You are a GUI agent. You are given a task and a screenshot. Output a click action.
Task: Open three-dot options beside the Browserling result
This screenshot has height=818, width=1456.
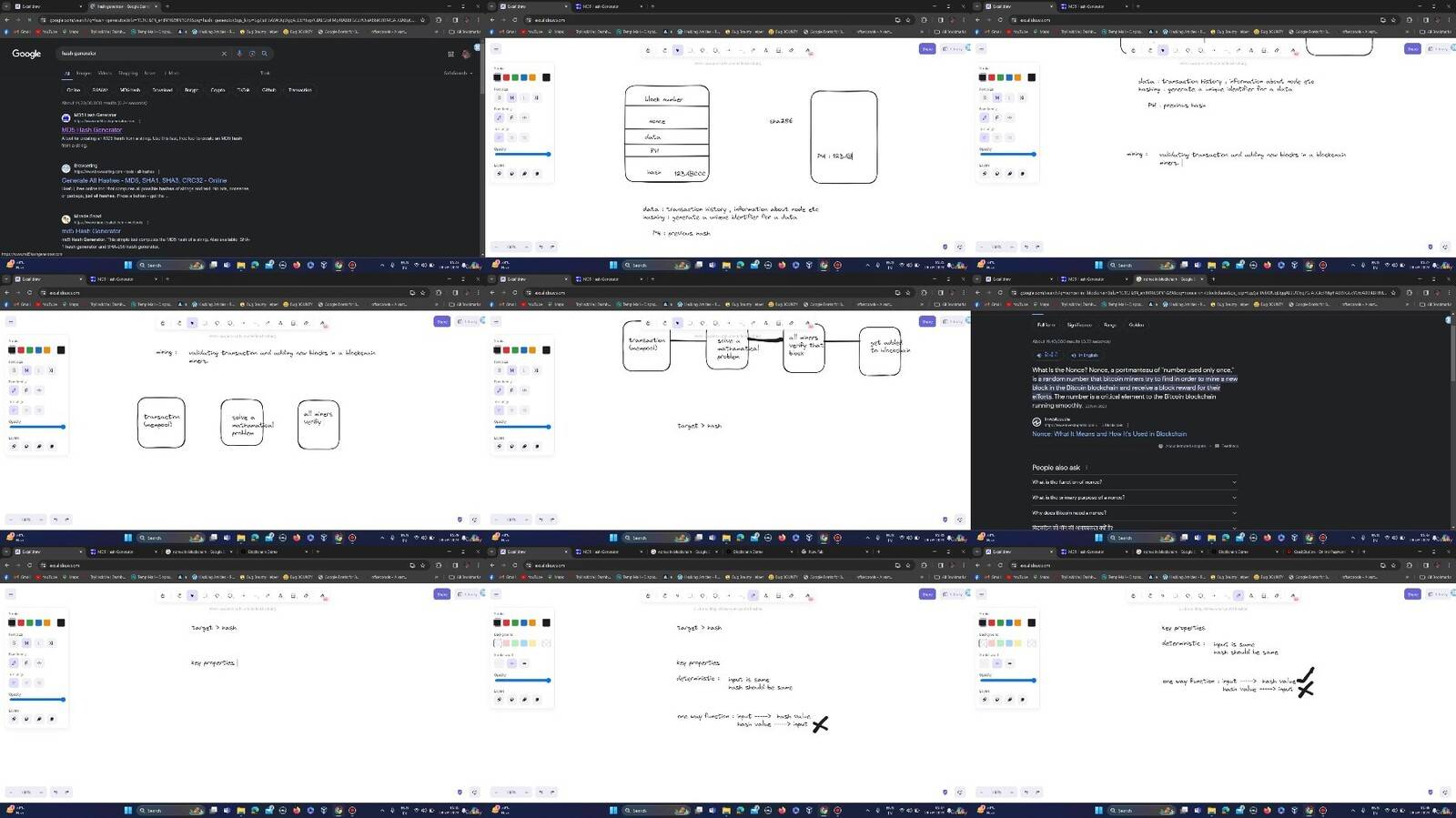158,171
